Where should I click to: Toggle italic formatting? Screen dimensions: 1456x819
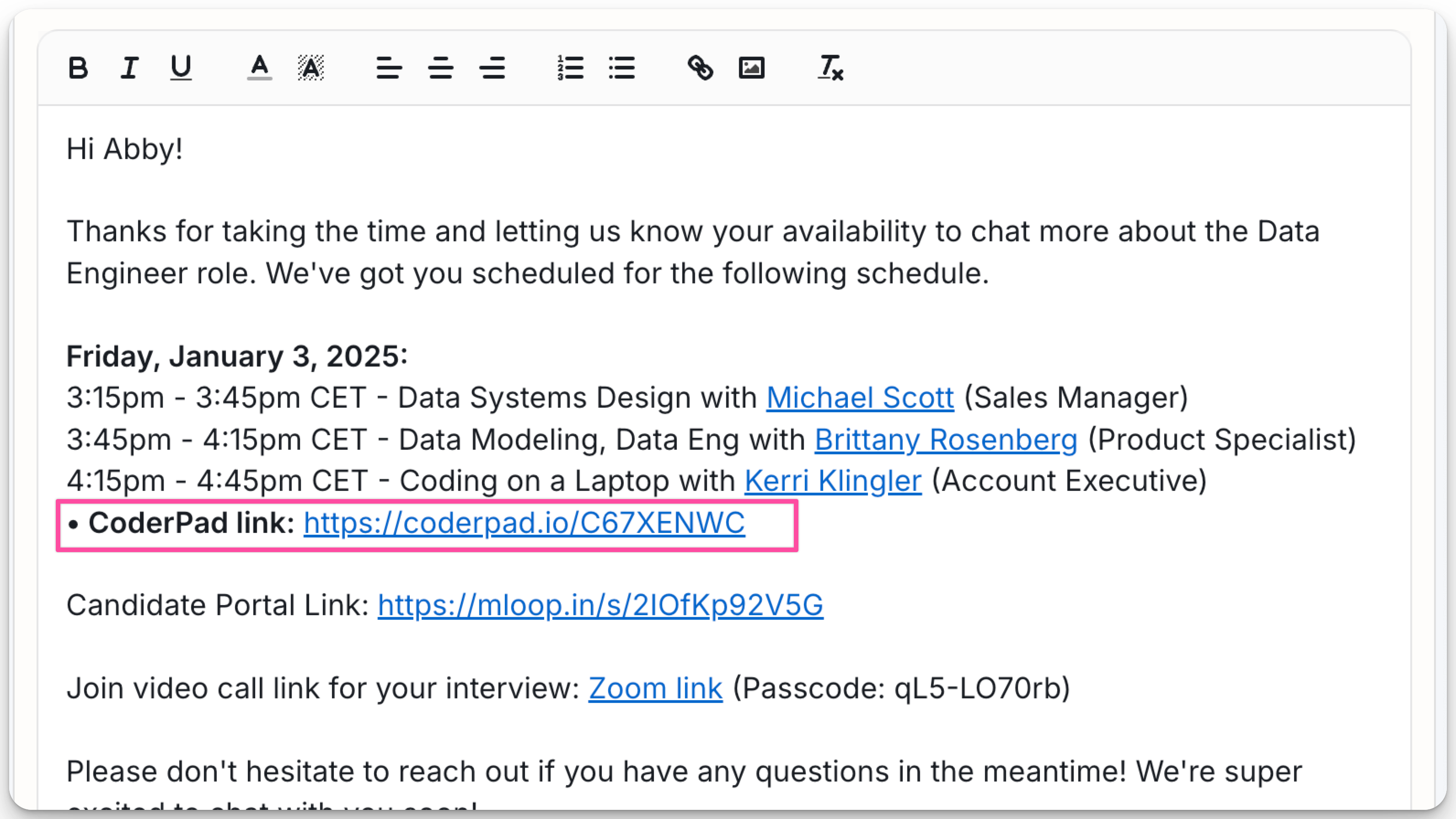129,69
